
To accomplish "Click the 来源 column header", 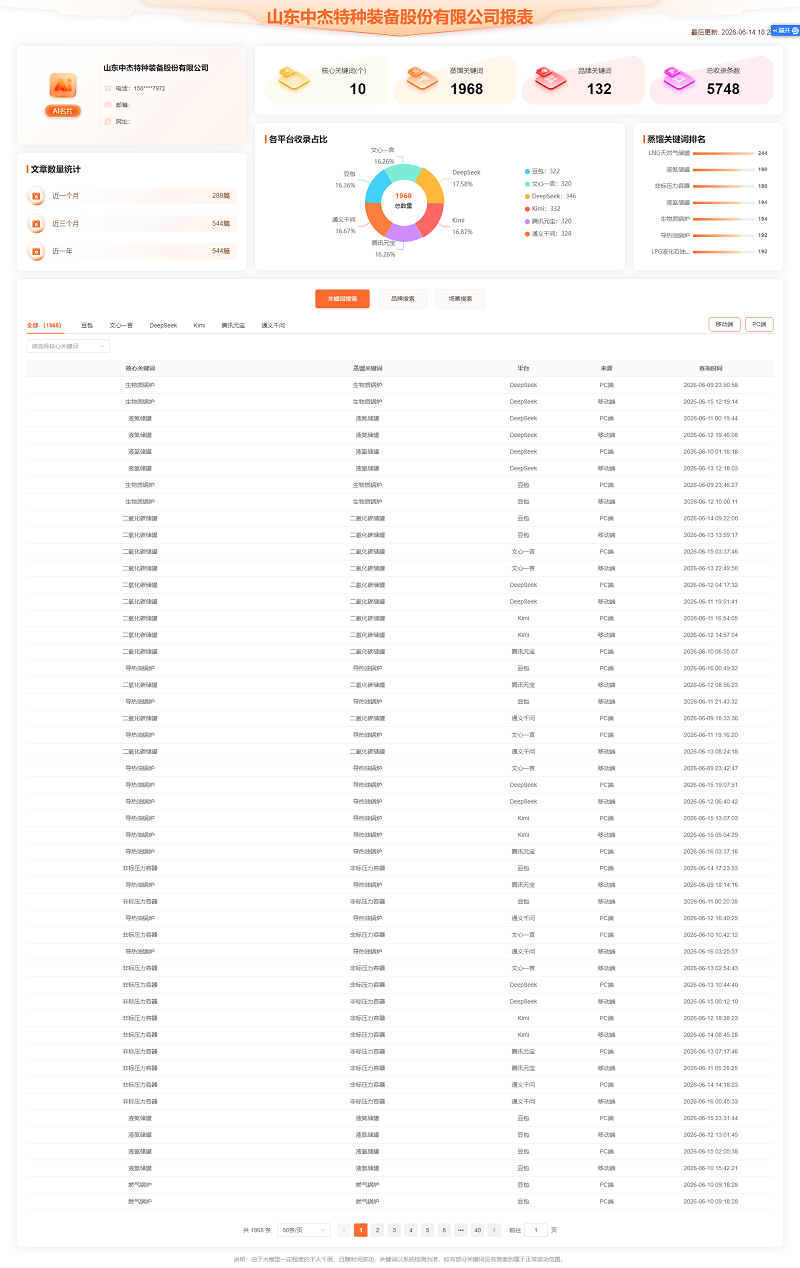I will pos(607,368).
